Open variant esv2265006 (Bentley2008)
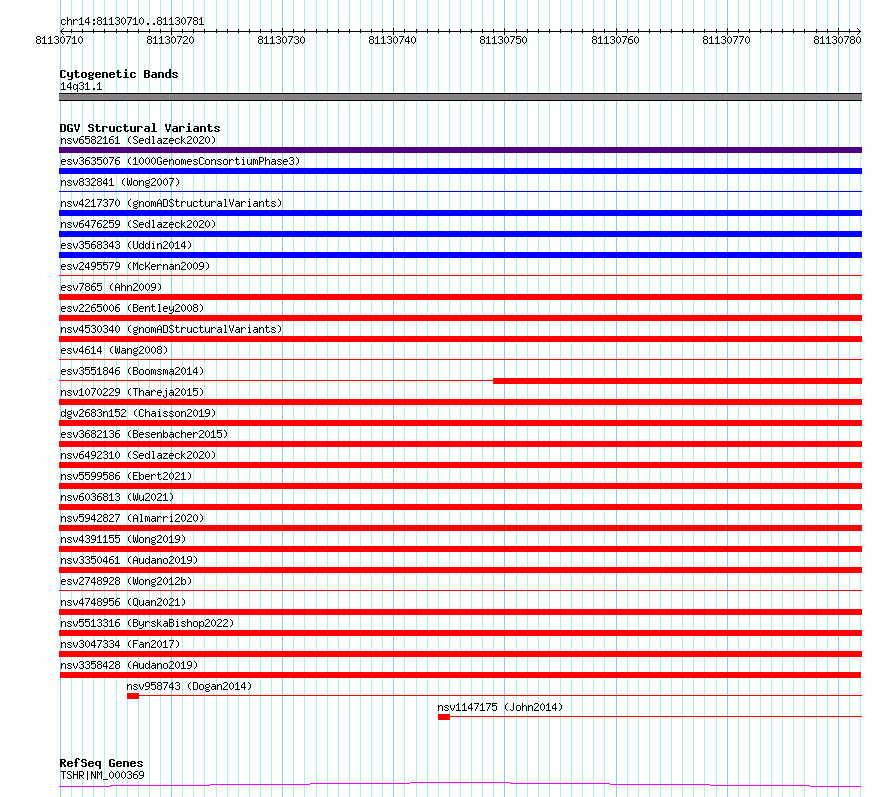890x797 pixels. pos(132,308)
